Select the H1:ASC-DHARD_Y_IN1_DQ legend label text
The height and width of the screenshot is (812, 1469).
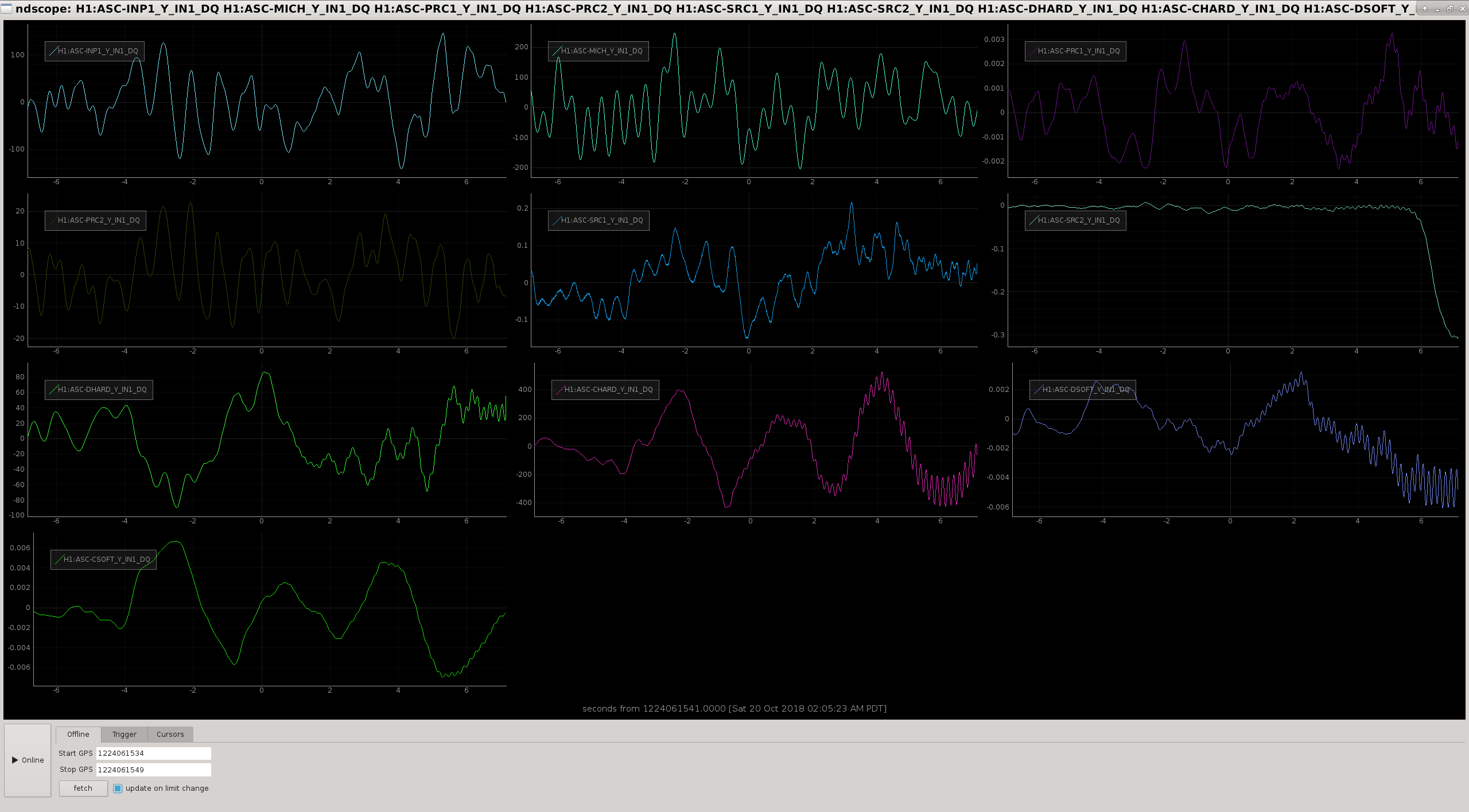click(102, 390)
